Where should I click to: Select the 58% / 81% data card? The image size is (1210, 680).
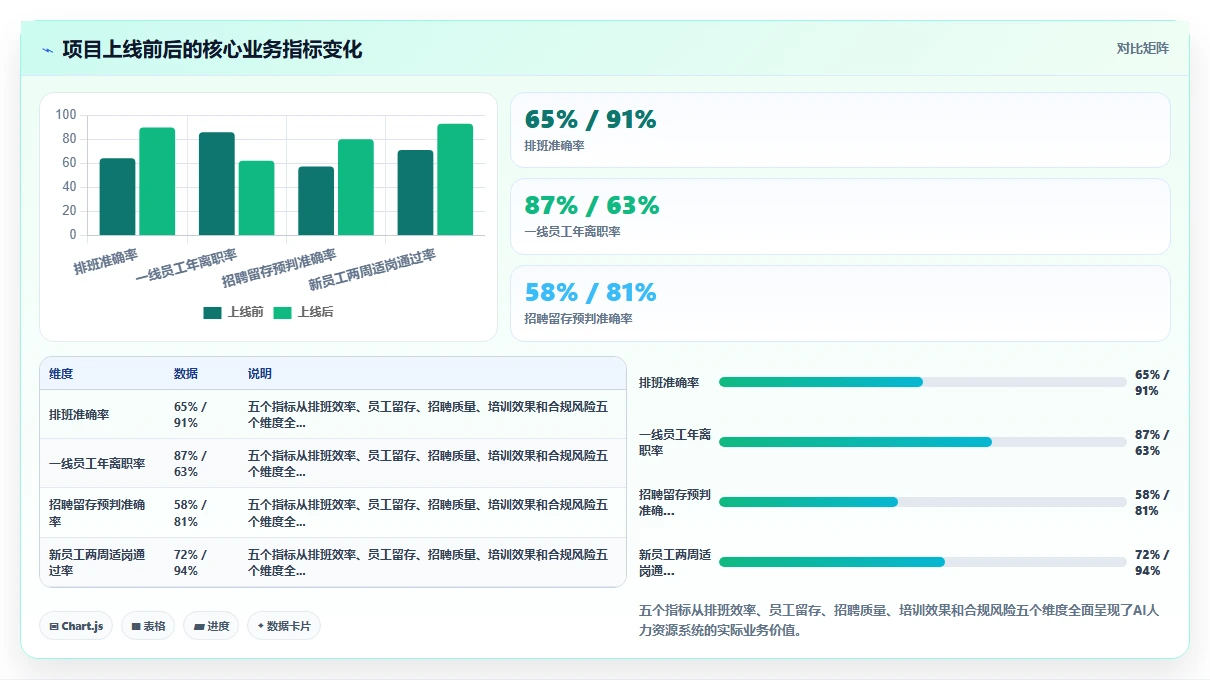(840, 303)
